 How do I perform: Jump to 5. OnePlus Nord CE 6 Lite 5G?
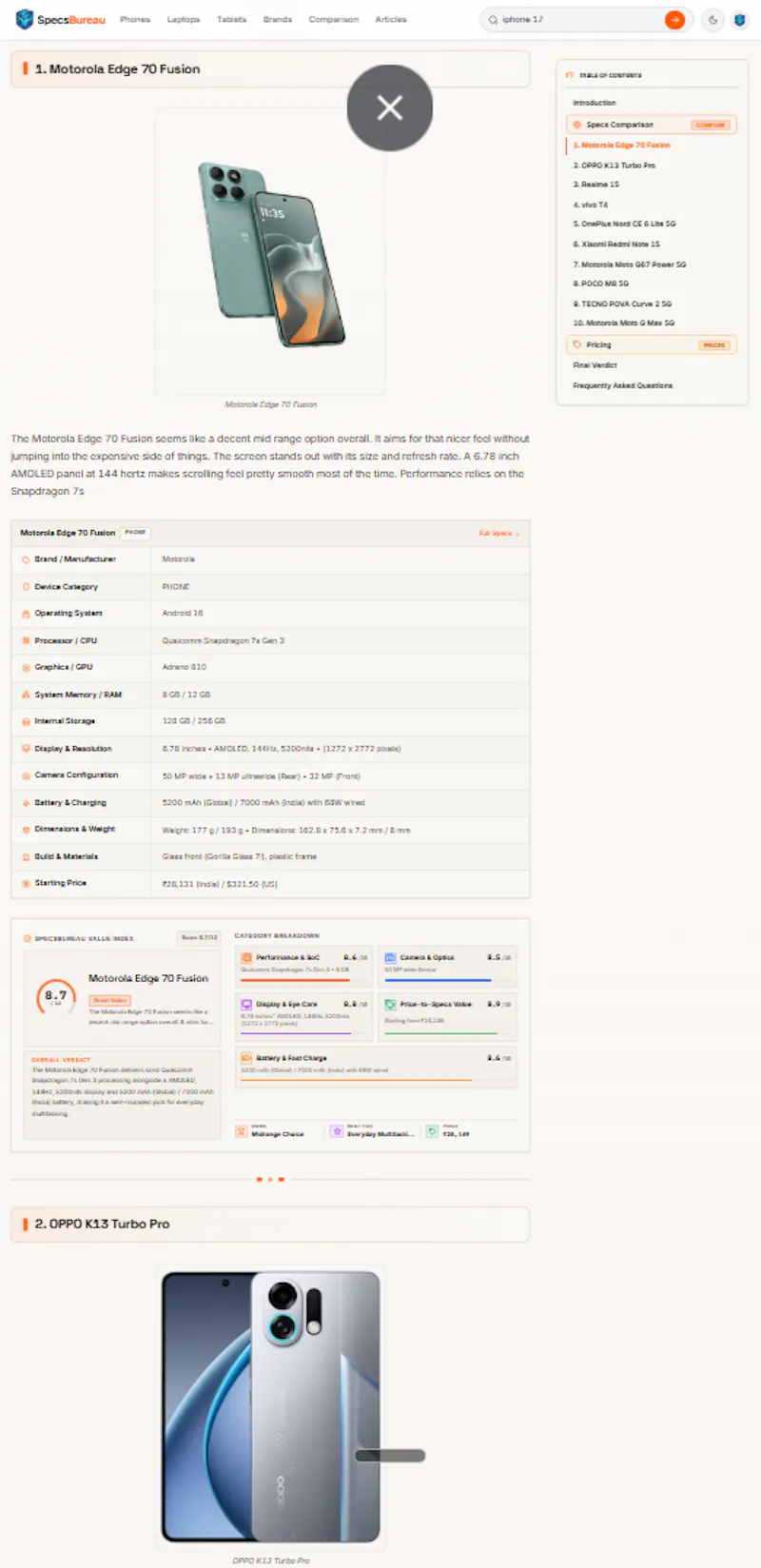coord(624,224)
